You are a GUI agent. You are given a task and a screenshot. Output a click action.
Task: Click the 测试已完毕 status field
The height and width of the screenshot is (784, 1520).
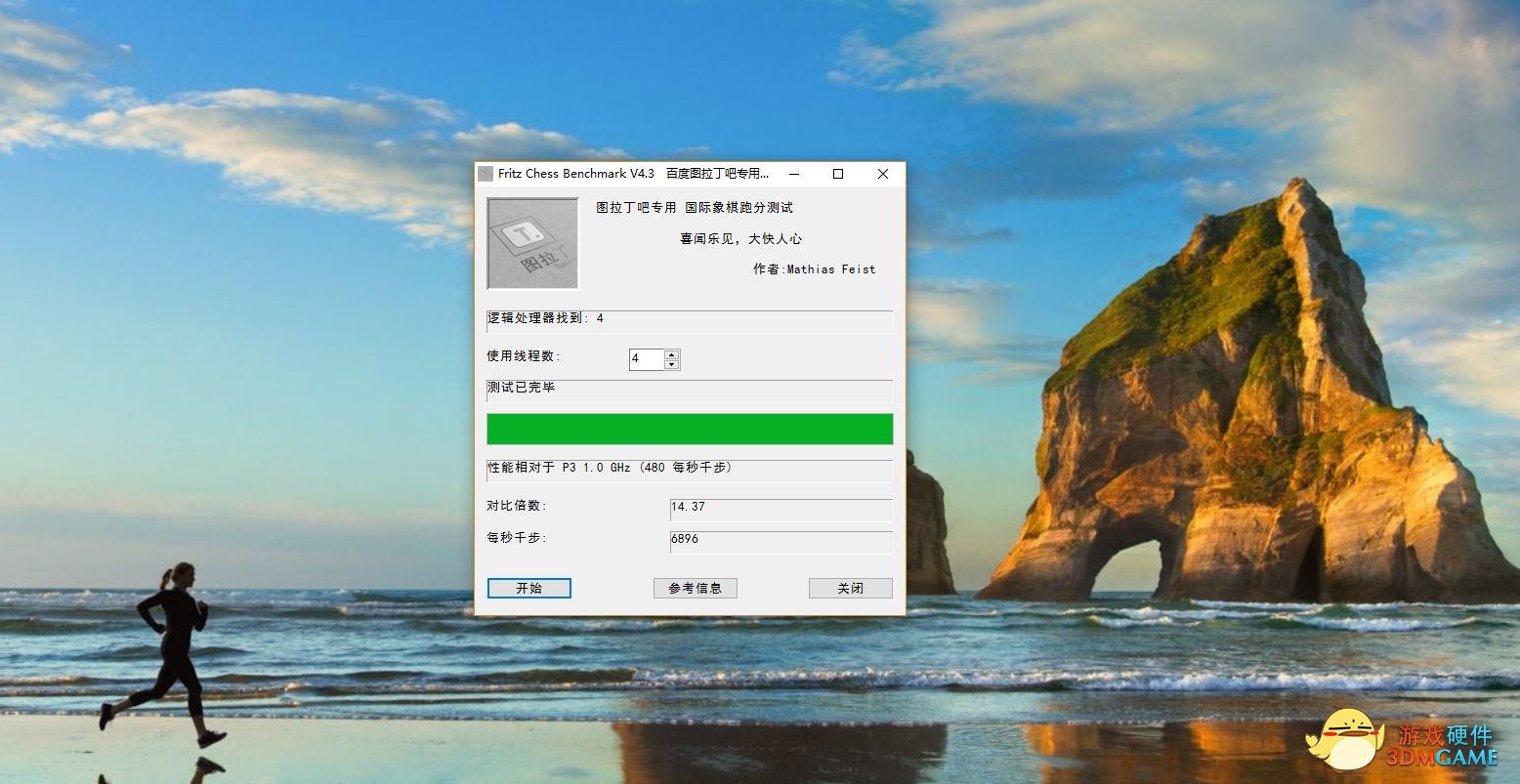point(690,391)
